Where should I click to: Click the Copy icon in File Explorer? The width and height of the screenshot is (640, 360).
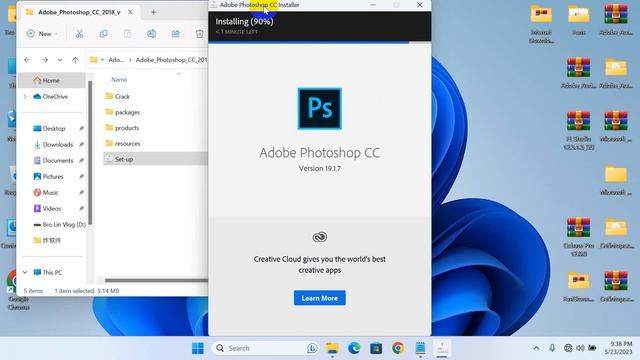click(103, 34)
